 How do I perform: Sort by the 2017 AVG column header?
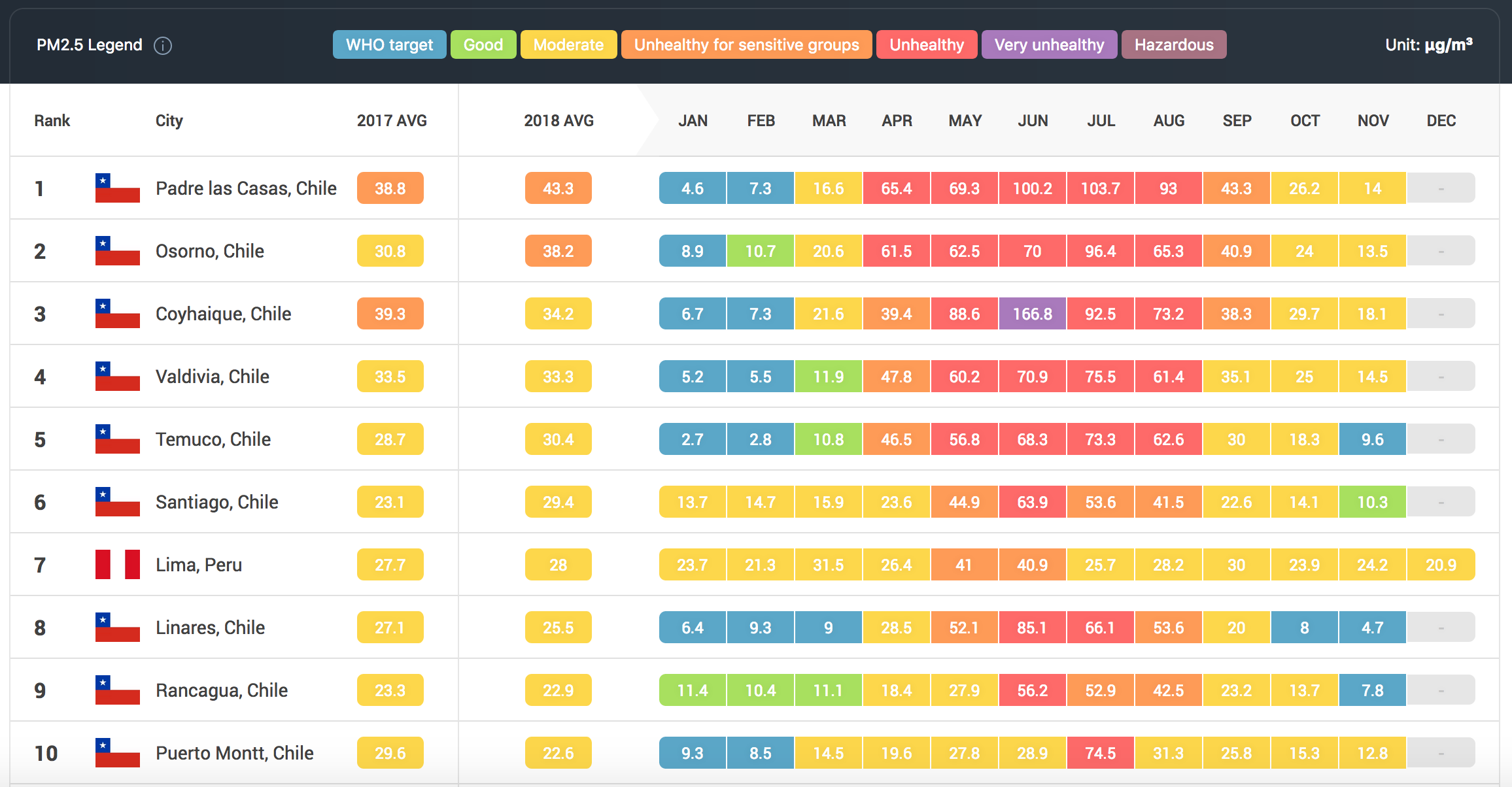coord(392,121)
